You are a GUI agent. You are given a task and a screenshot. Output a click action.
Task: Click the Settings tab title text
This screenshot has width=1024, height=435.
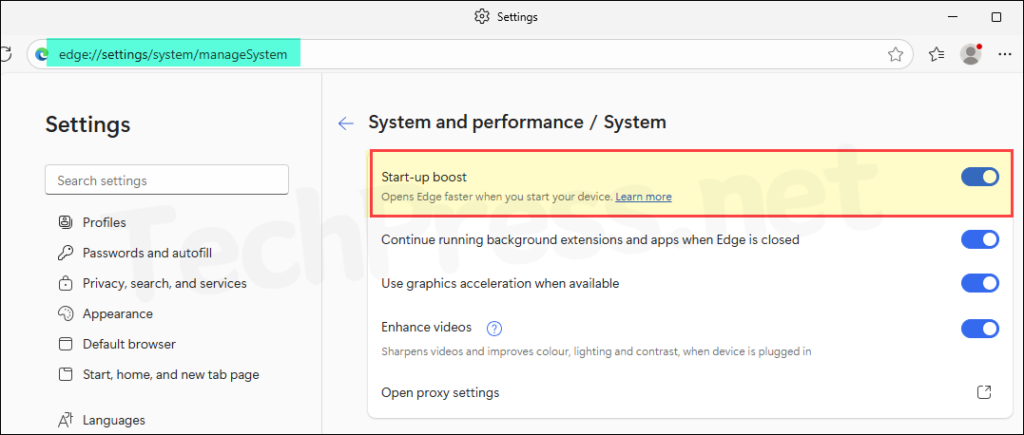(517, 17)
